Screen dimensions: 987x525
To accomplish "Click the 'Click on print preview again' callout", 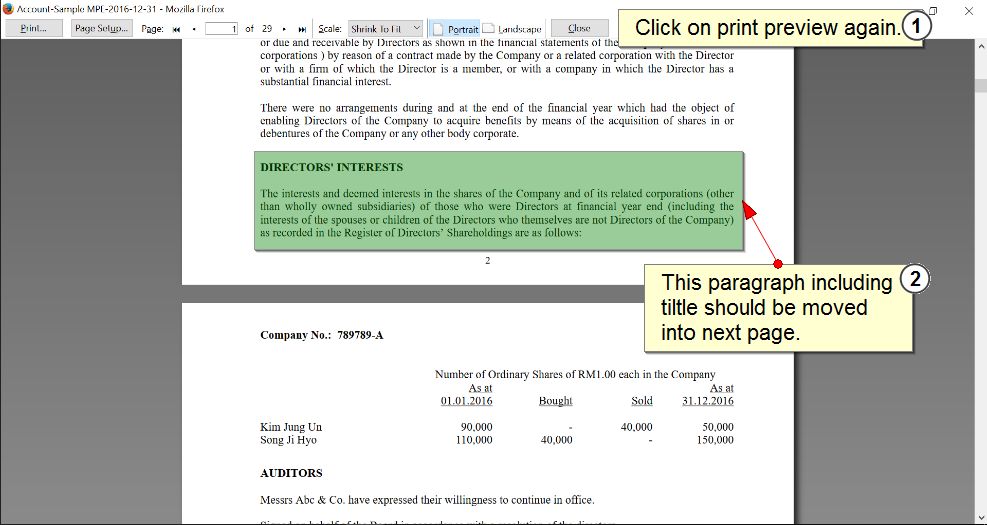I will click(765, 28).
